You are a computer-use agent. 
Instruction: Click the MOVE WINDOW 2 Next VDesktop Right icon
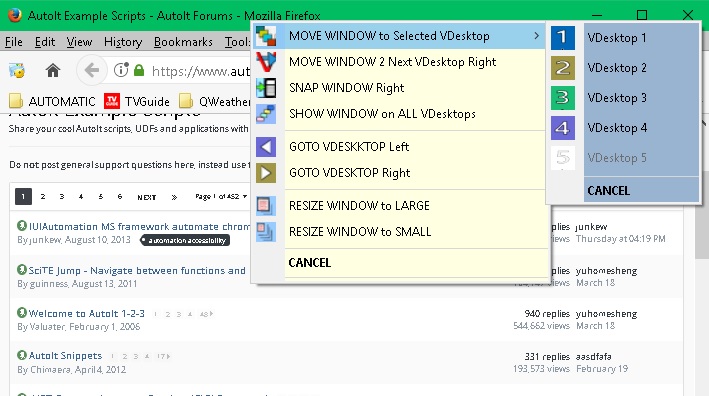coord(266,62)
